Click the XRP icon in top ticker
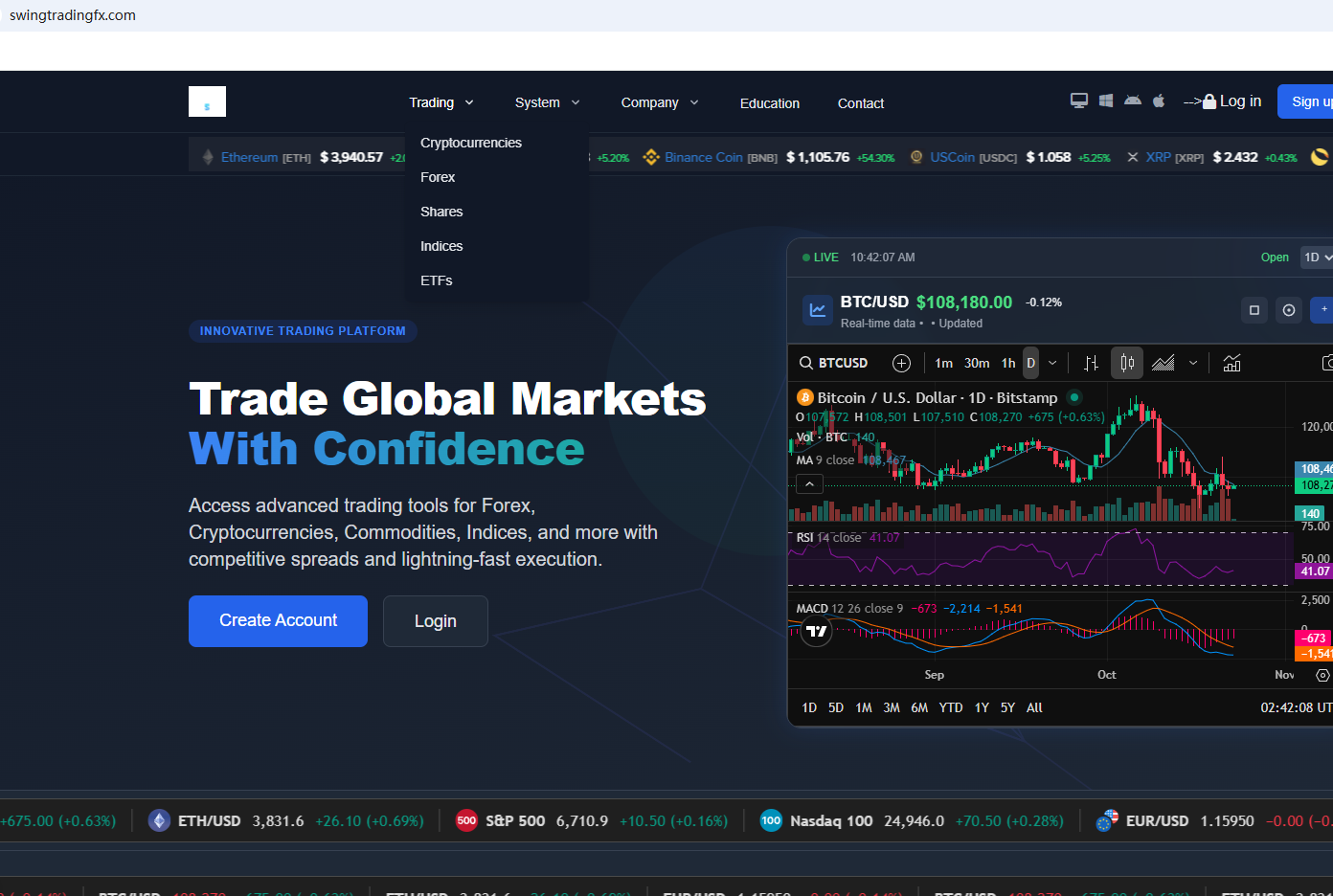Screen dimensions: 1333x896 pos(1133,157)
